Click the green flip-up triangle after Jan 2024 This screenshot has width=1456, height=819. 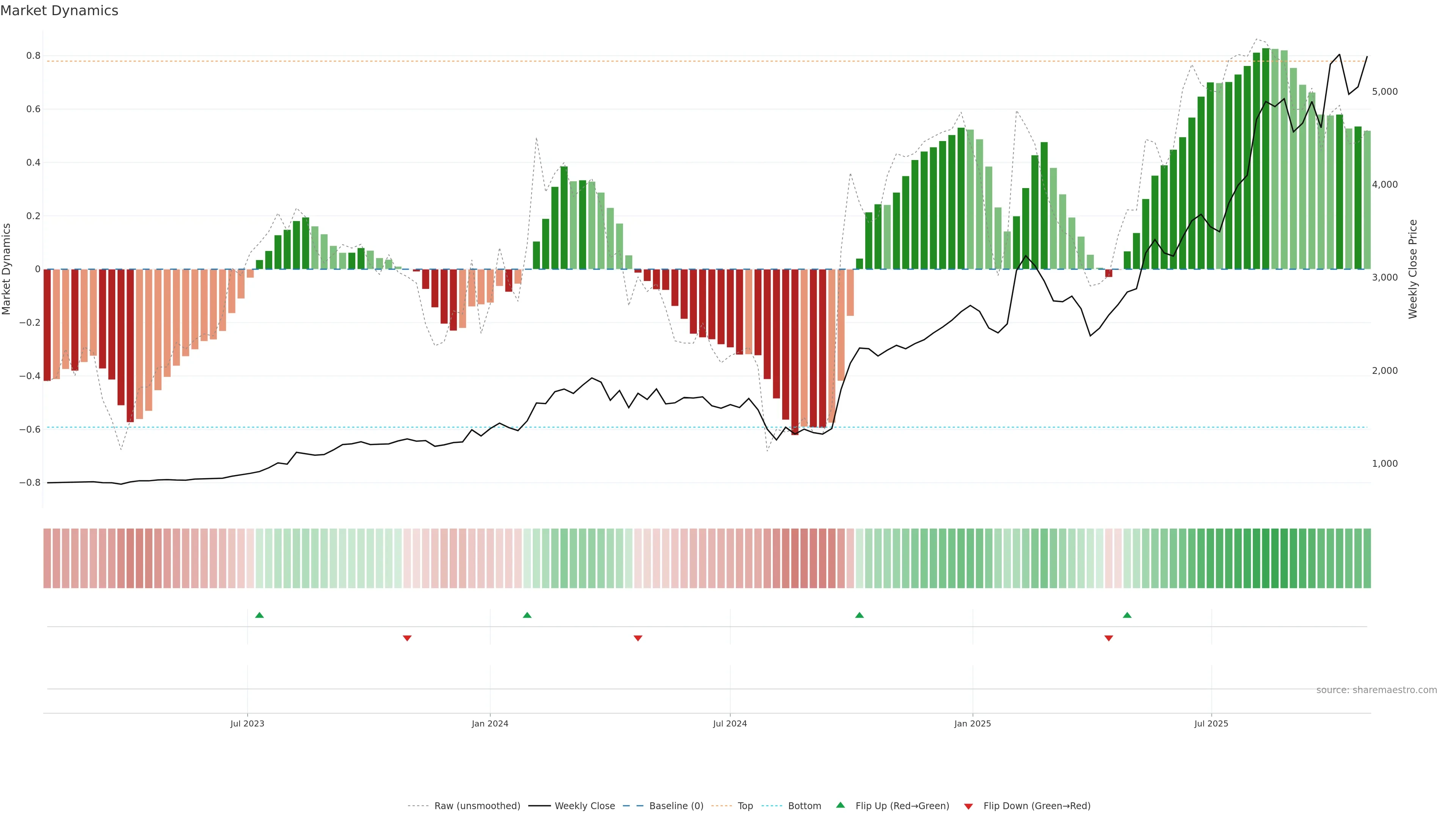tap(527, 615)
